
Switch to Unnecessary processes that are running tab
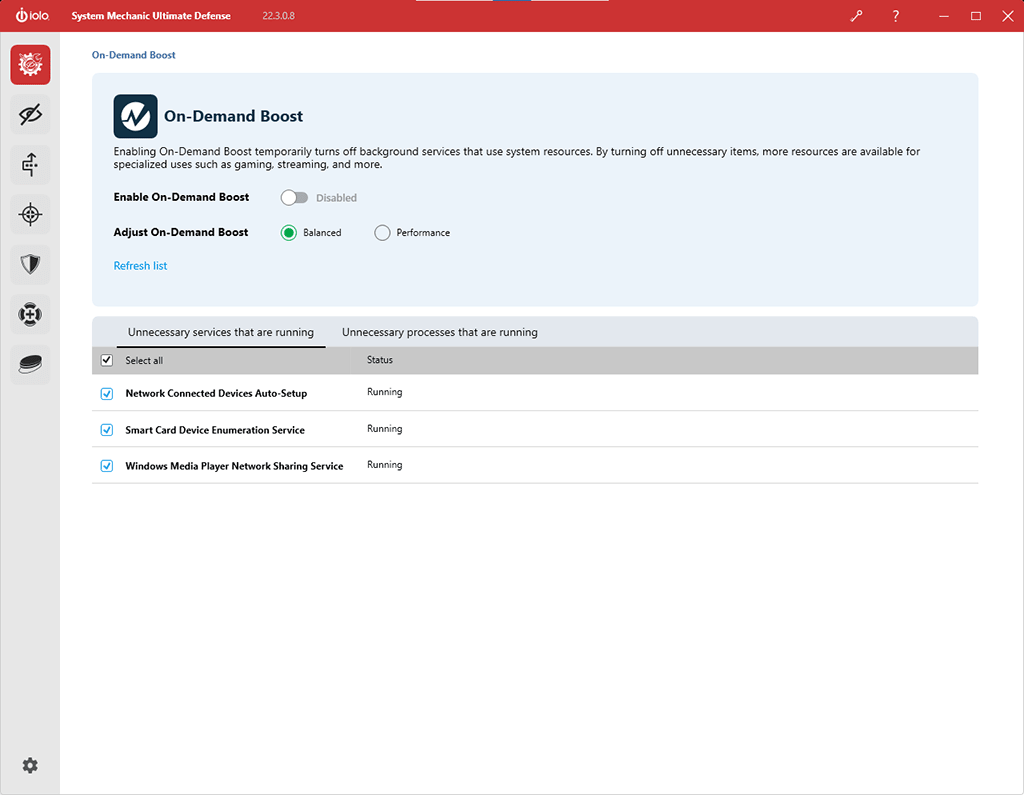click(x=439, y=332)
